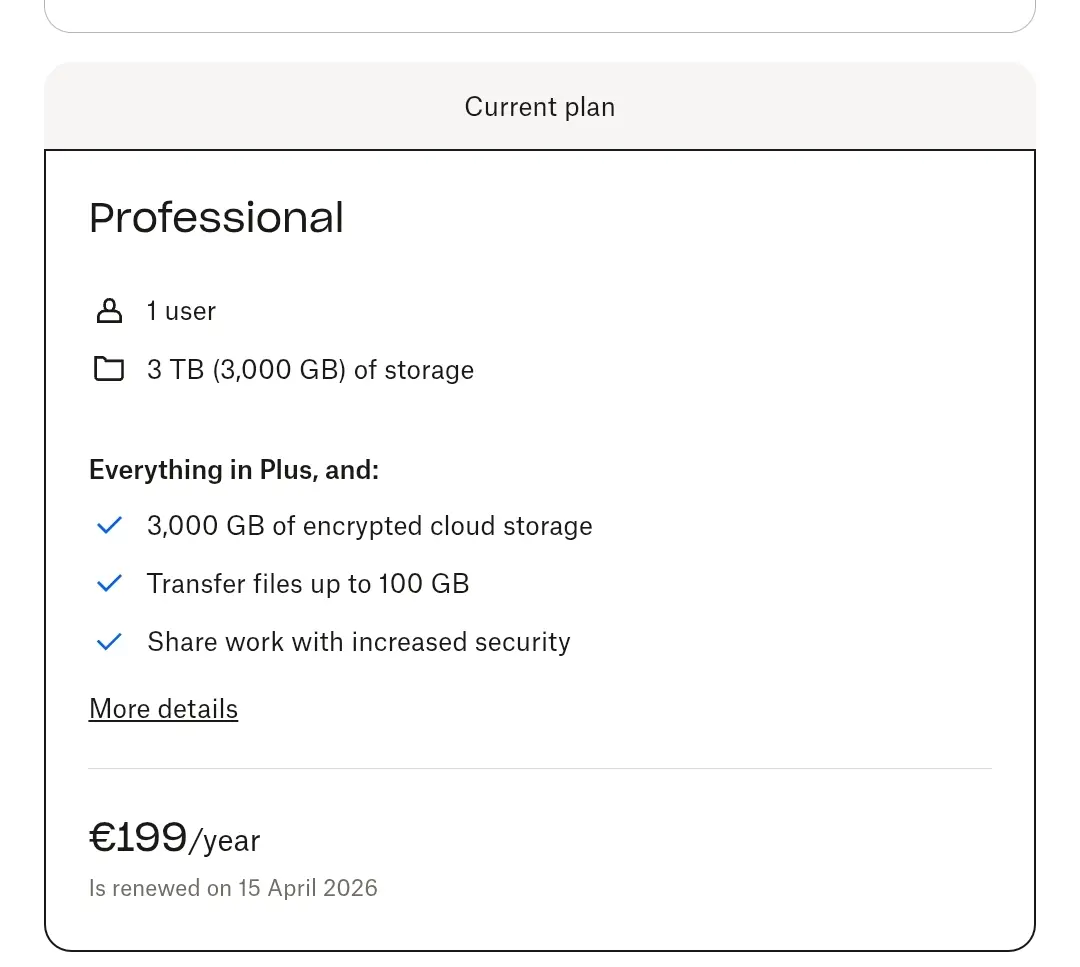This screenshot has height=967, width=1080.
Task: Click the divider line above the price
Action: point(540,768)
